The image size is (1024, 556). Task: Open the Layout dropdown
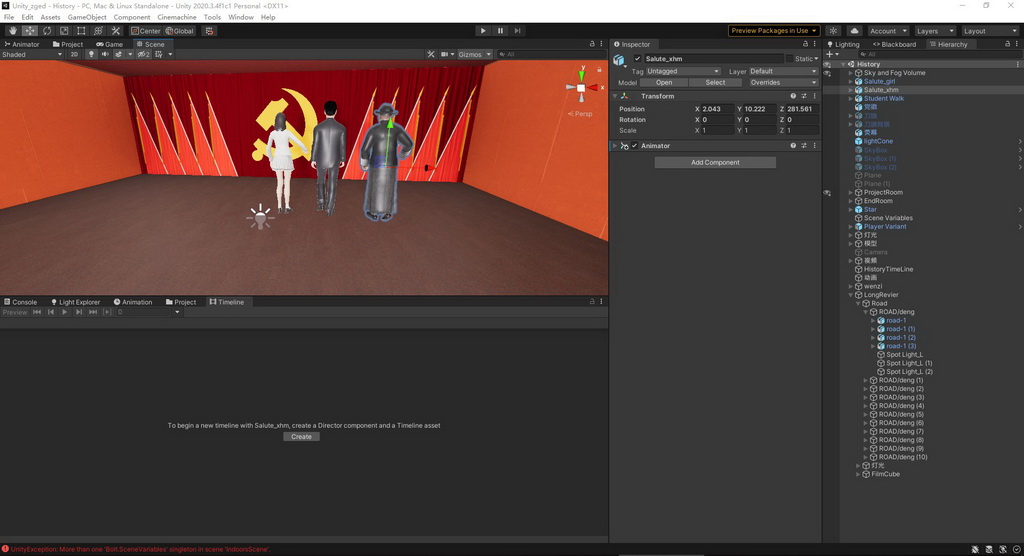(x=988, y=31)
